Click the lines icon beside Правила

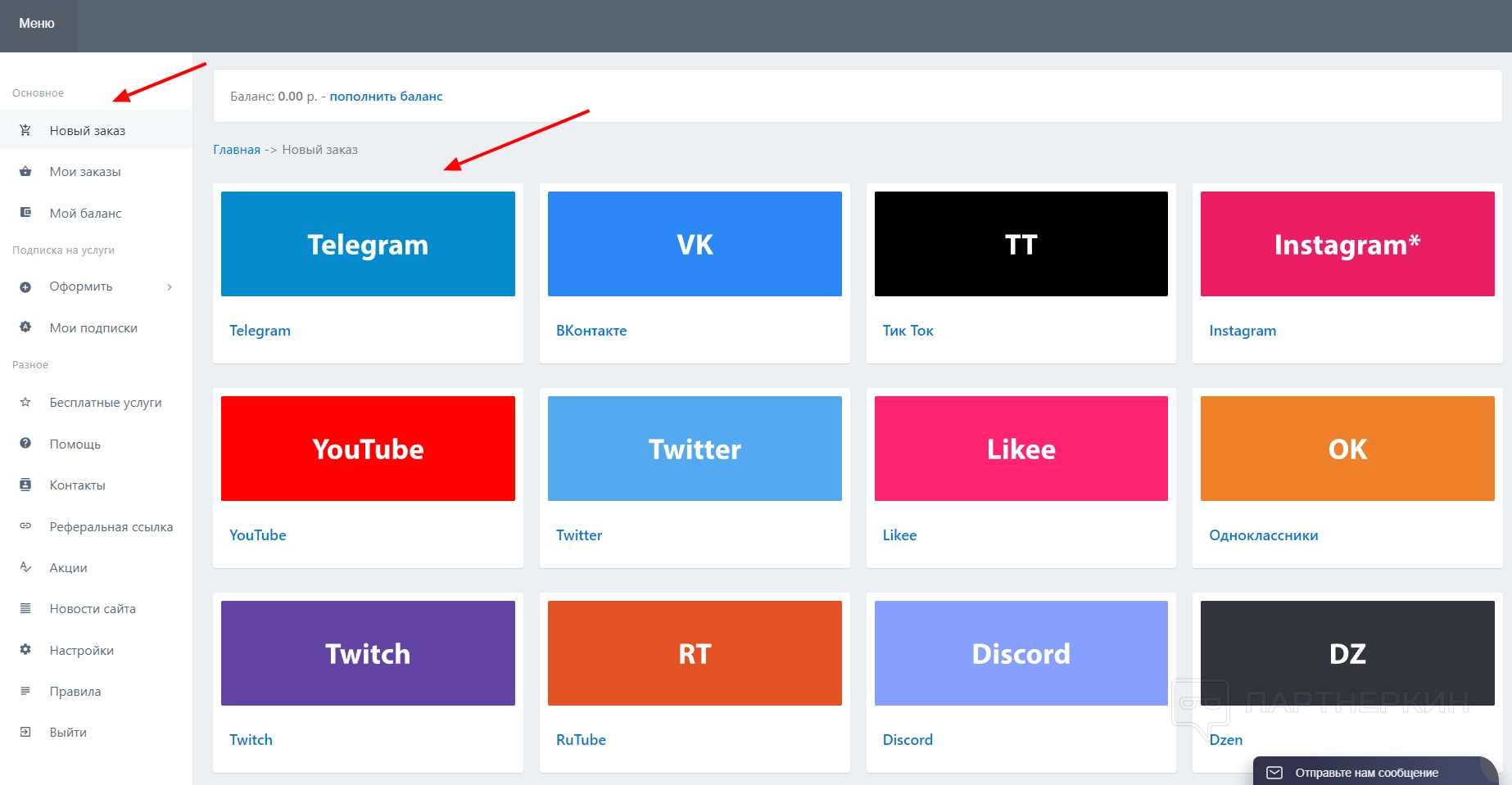coord(25,691)
